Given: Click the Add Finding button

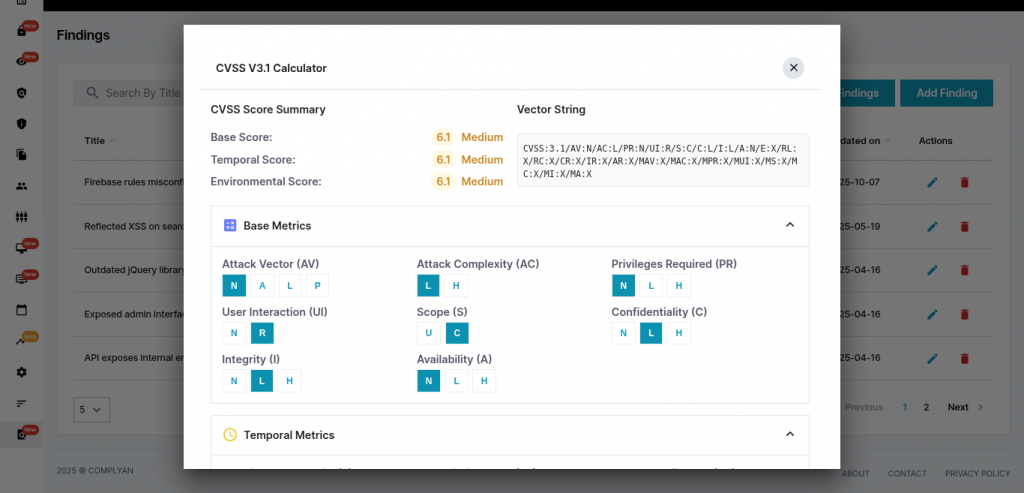Looking at the screenshot, I should pyautogui.click(x=946, y=93).
